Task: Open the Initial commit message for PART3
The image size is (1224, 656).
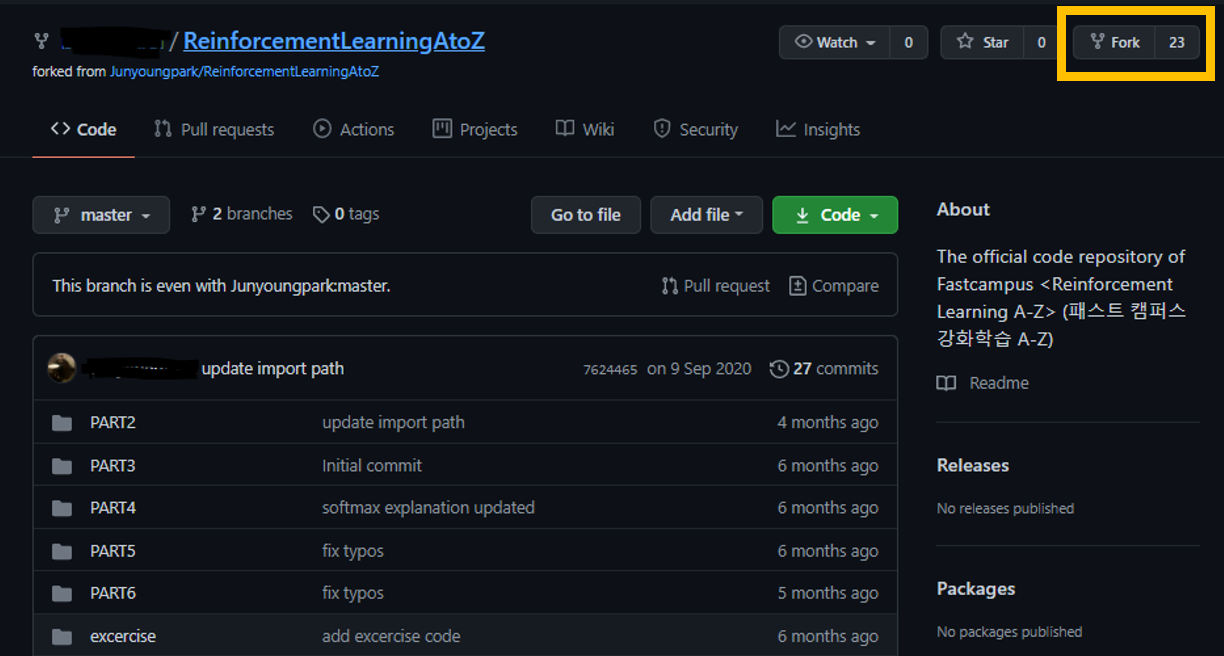Action: [372, 465]
